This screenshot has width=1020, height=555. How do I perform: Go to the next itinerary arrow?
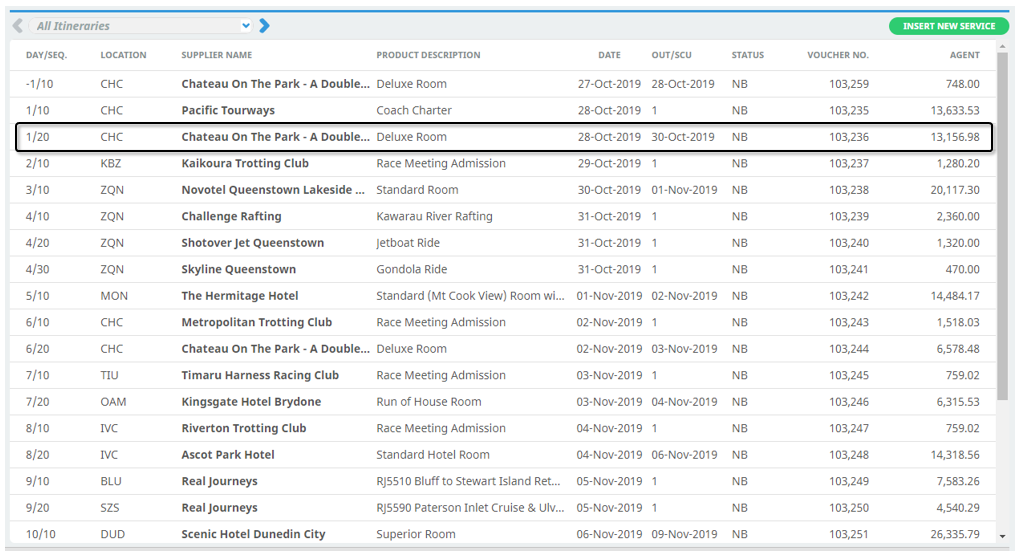click(264, 26)
